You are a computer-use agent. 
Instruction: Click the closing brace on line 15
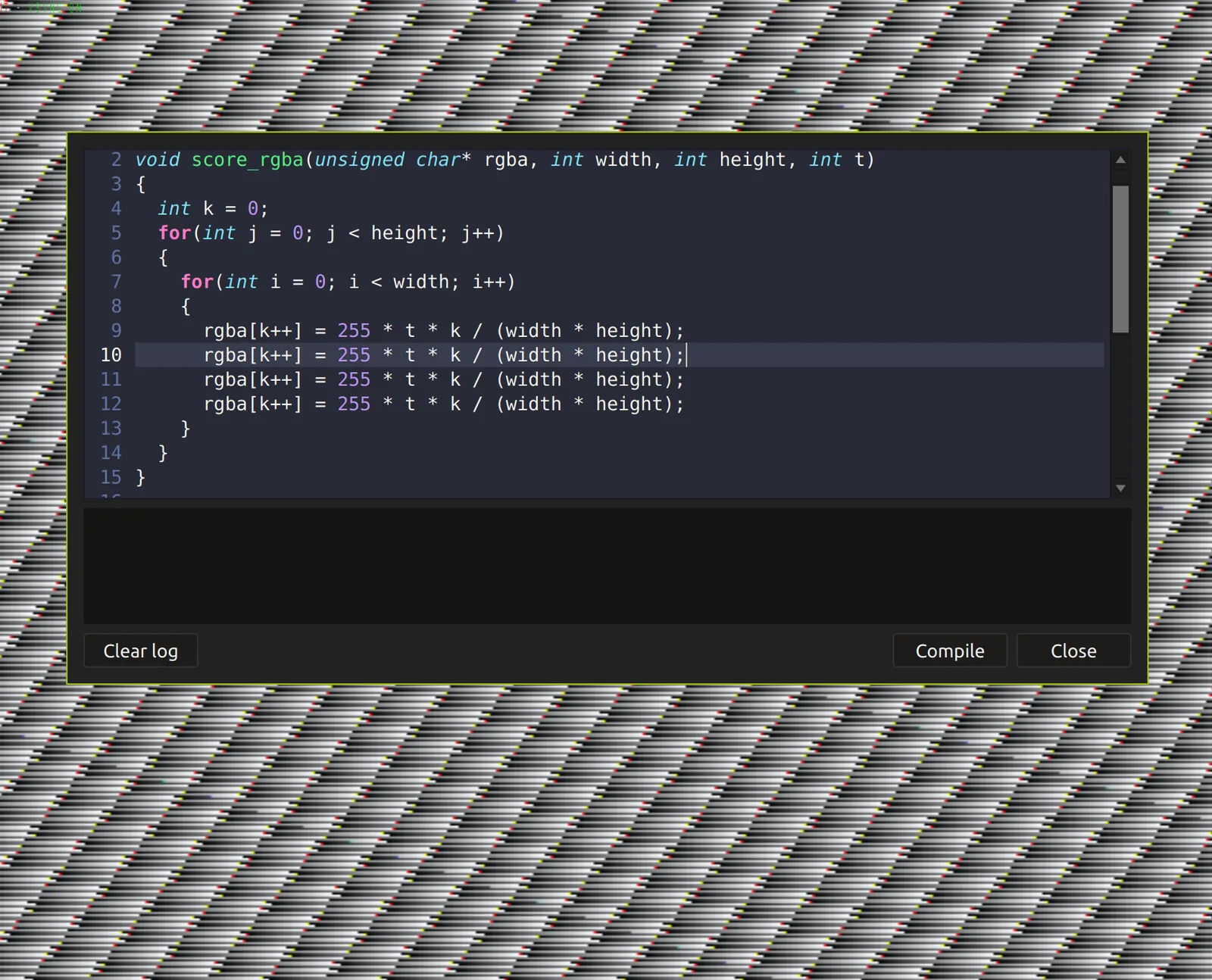(140, 477)
